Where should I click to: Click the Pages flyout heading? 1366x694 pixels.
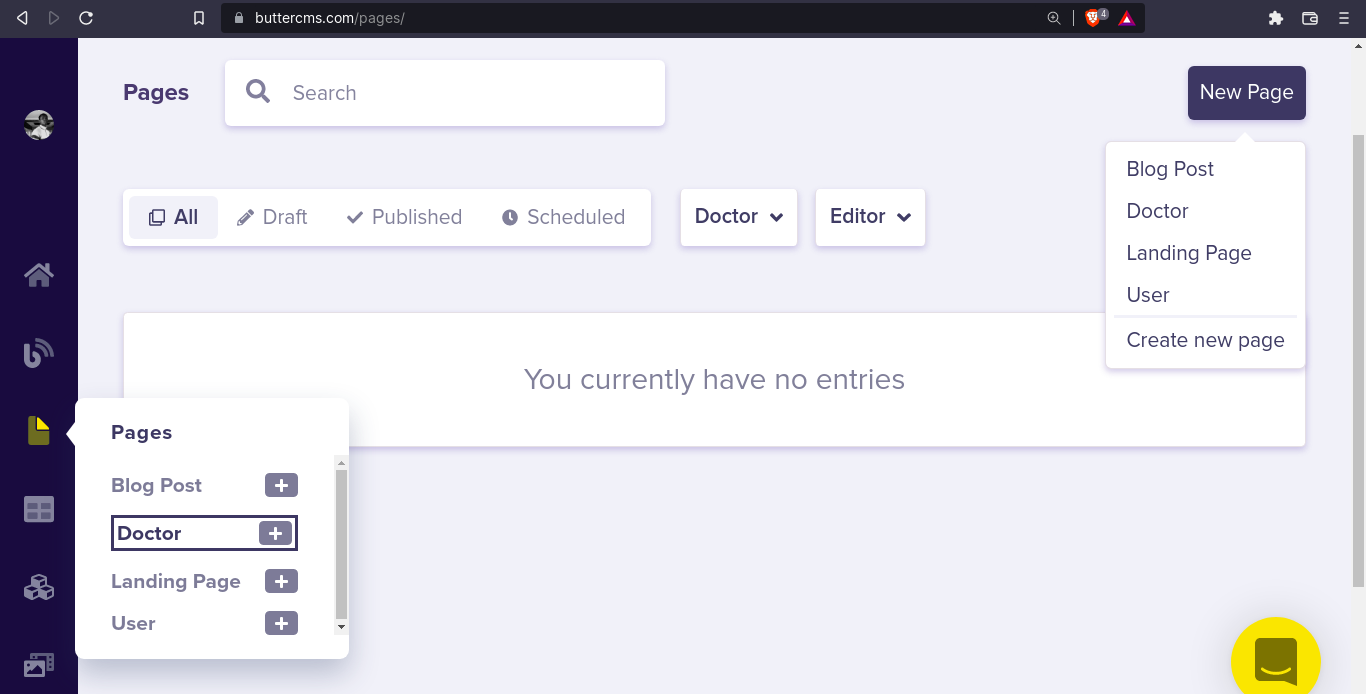(x=142, y=432)
